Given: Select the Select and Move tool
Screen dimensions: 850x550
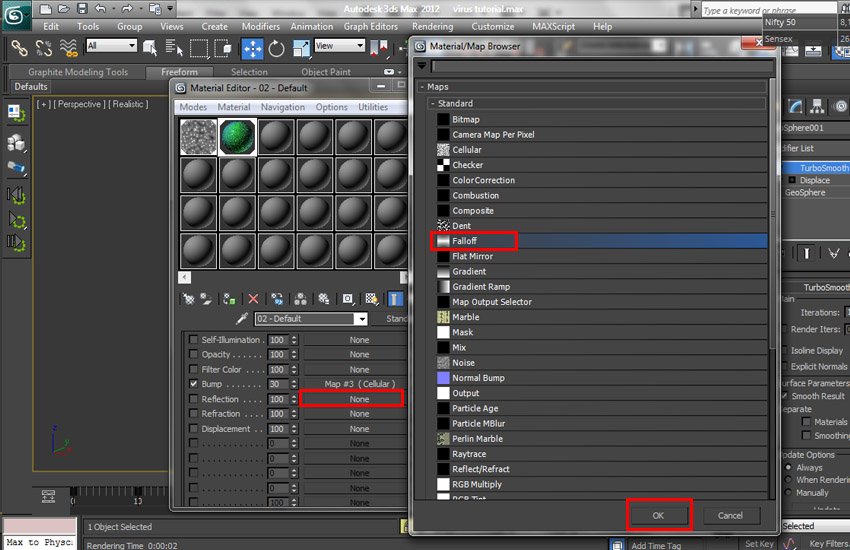Looking at the screenshot, I should (x=252, y=47).
